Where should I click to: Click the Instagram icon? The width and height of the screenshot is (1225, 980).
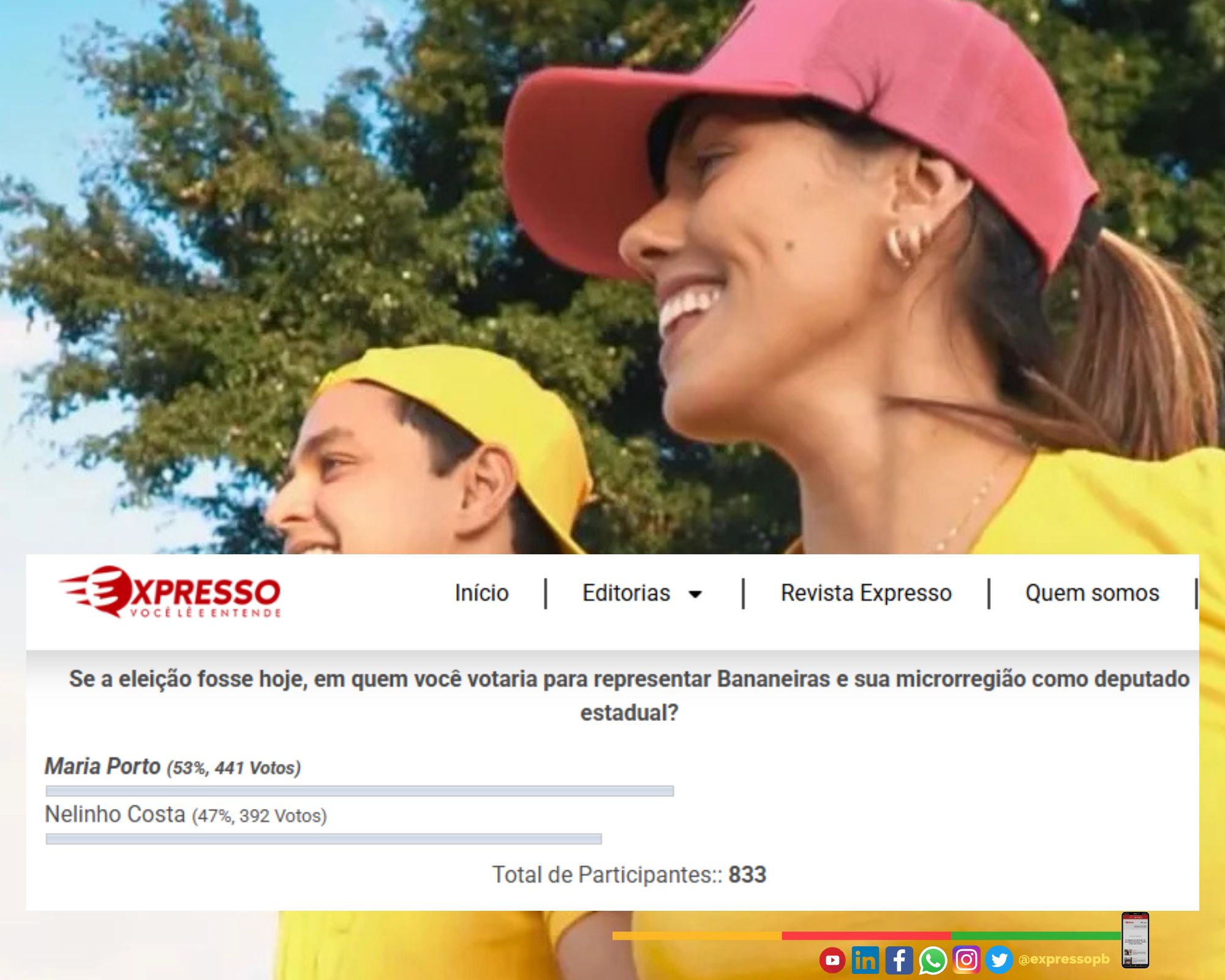click(967, 959)
